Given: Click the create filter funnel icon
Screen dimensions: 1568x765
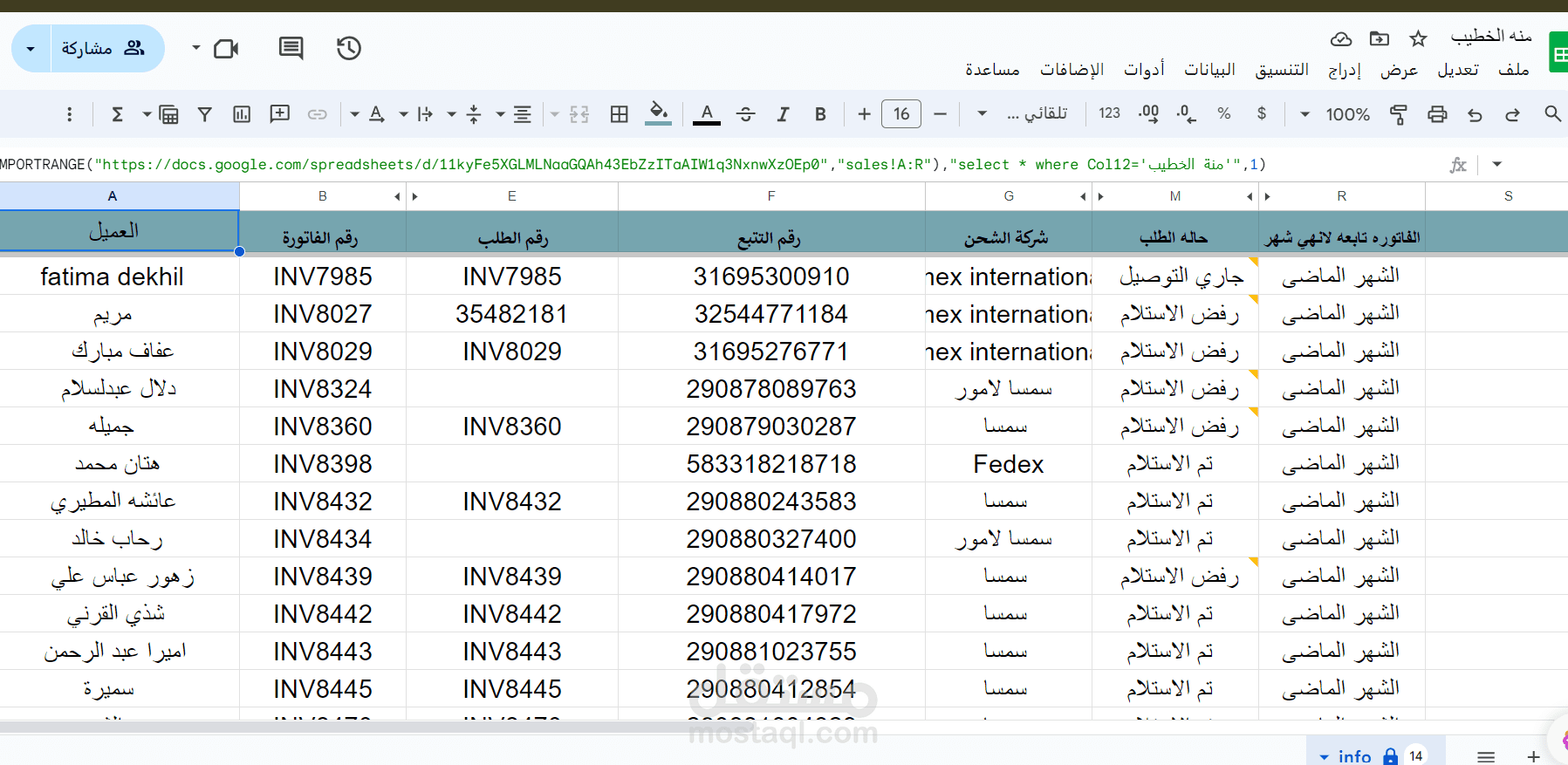Looking at the screenshot, I should point(205,114).
